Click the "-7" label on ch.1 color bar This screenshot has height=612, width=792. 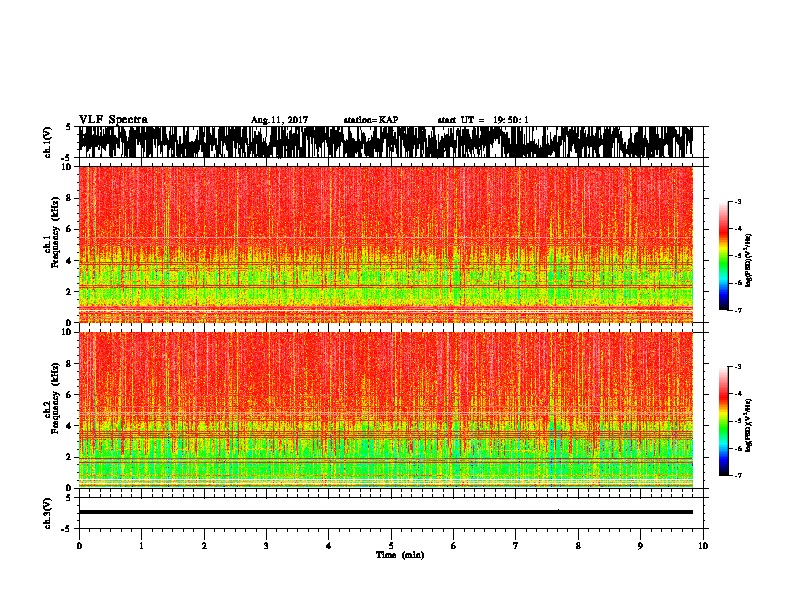[x=737, y=310]
